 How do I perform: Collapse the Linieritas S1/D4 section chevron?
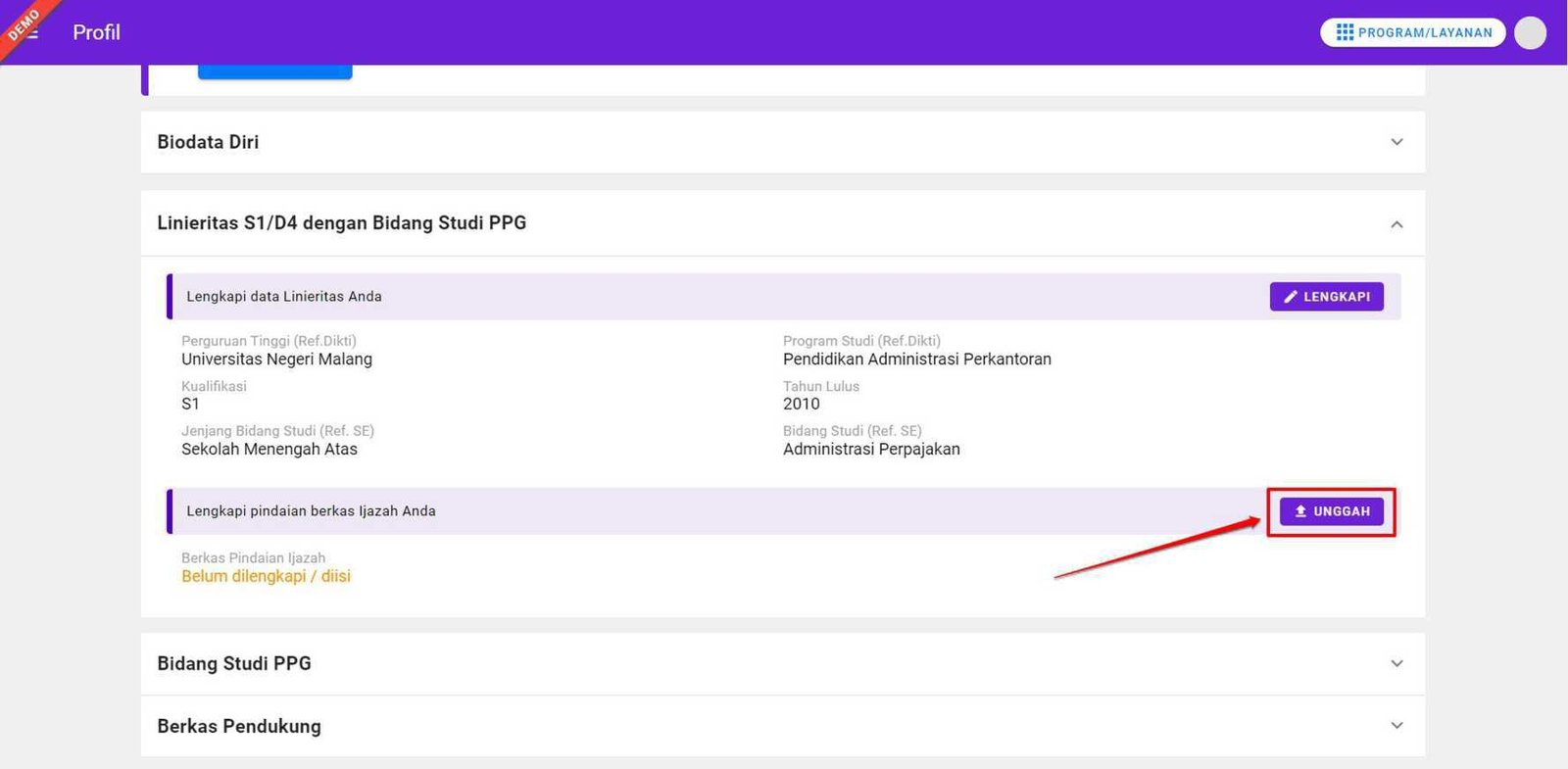coord(1396,224)
